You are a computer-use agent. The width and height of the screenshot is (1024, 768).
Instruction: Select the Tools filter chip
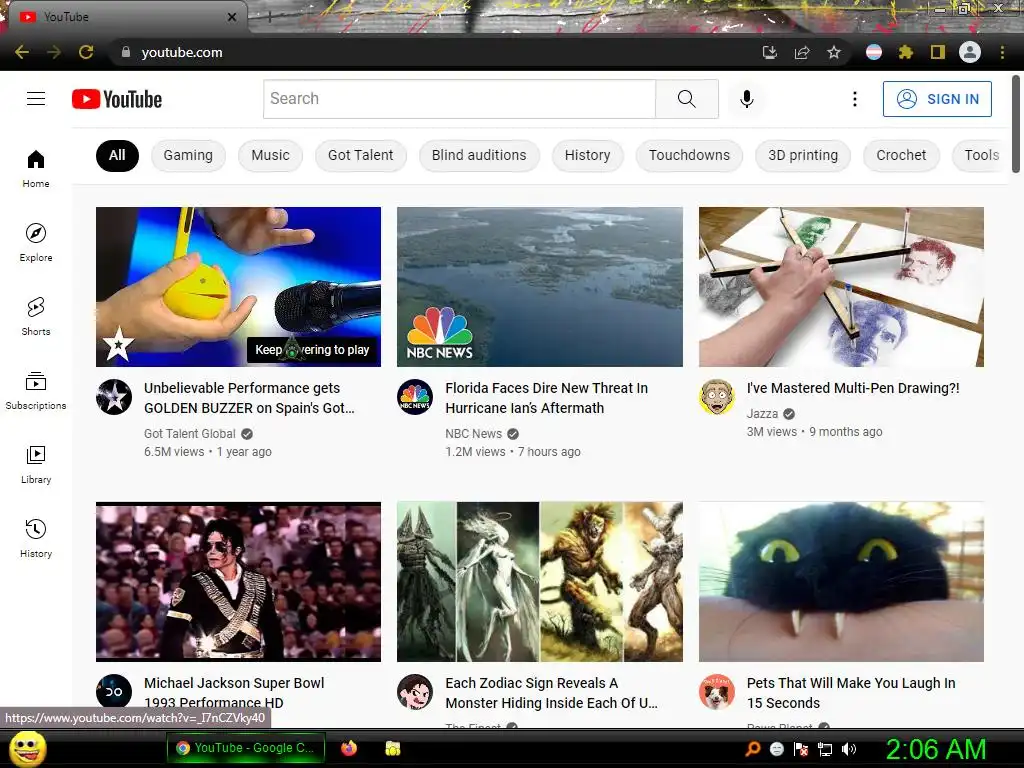(981, 155)
